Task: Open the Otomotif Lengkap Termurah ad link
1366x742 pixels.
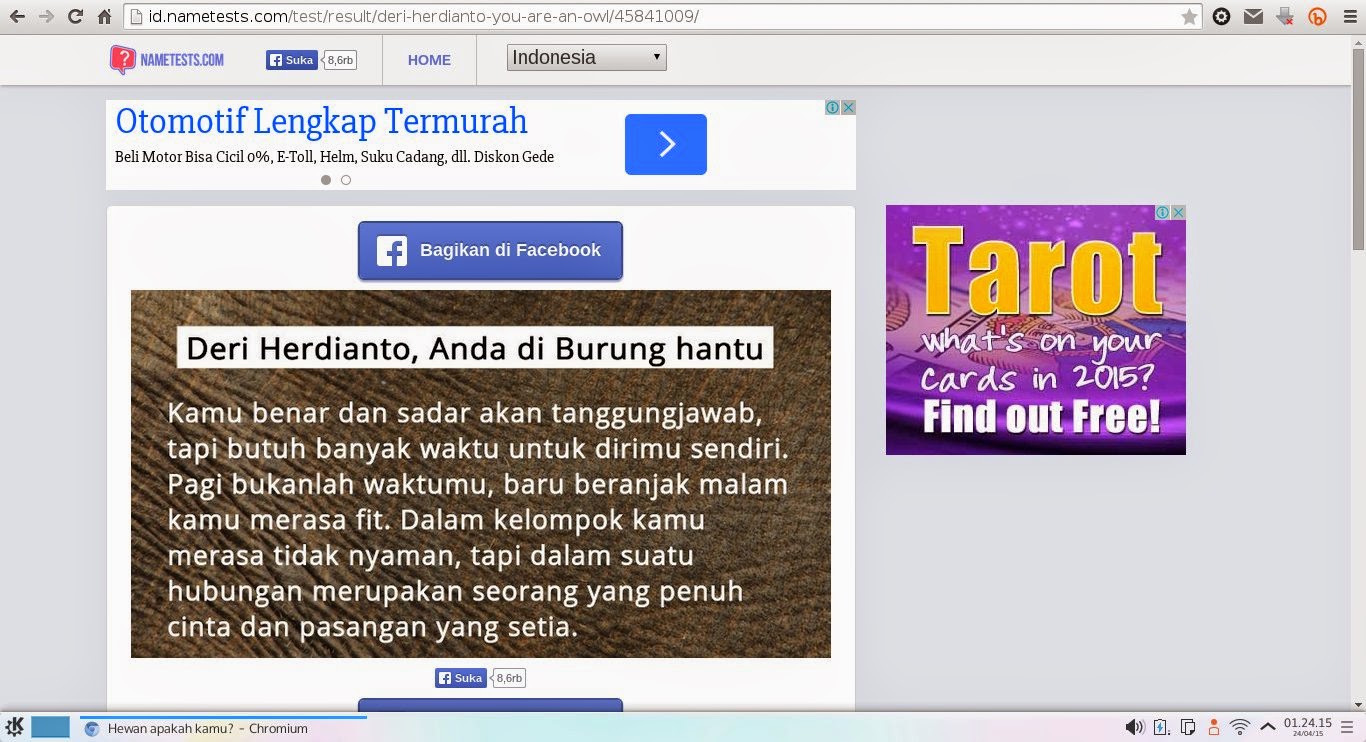Action: tap(321, 121)
